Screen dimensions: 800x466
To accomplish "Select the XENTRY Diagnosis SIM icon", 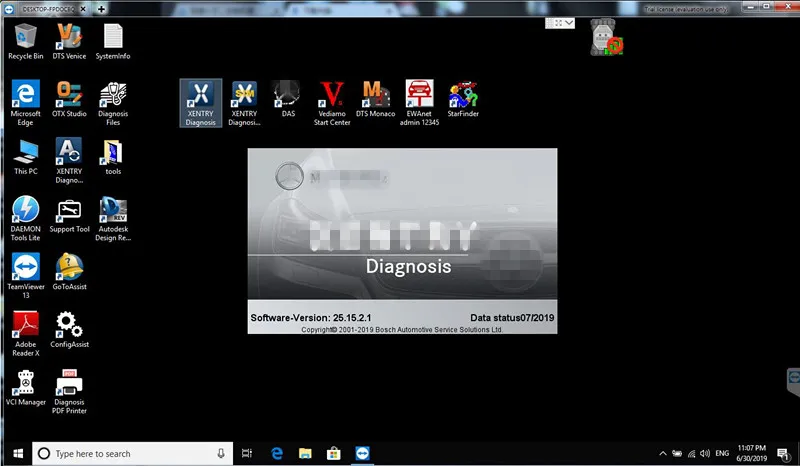I will click(x=244, y=103).
